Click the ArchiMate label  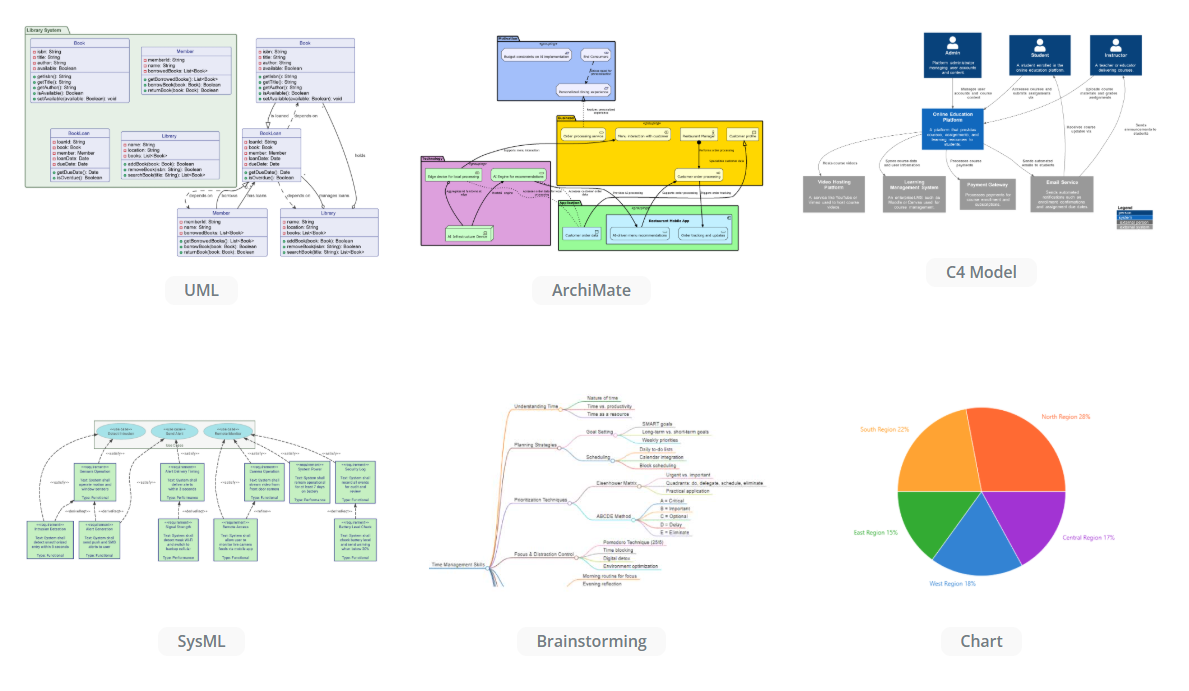pos(591,291)
